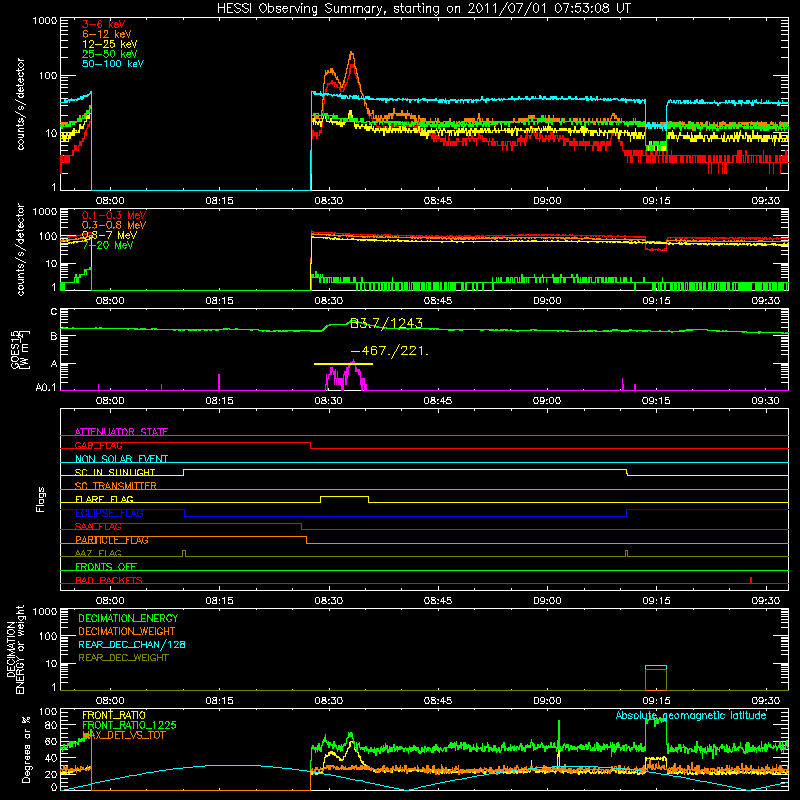Viewport: 800px width, 800px height.
Task: Click the 0.1-0.3 MeV legend label
Action: [x=114, y=215]
